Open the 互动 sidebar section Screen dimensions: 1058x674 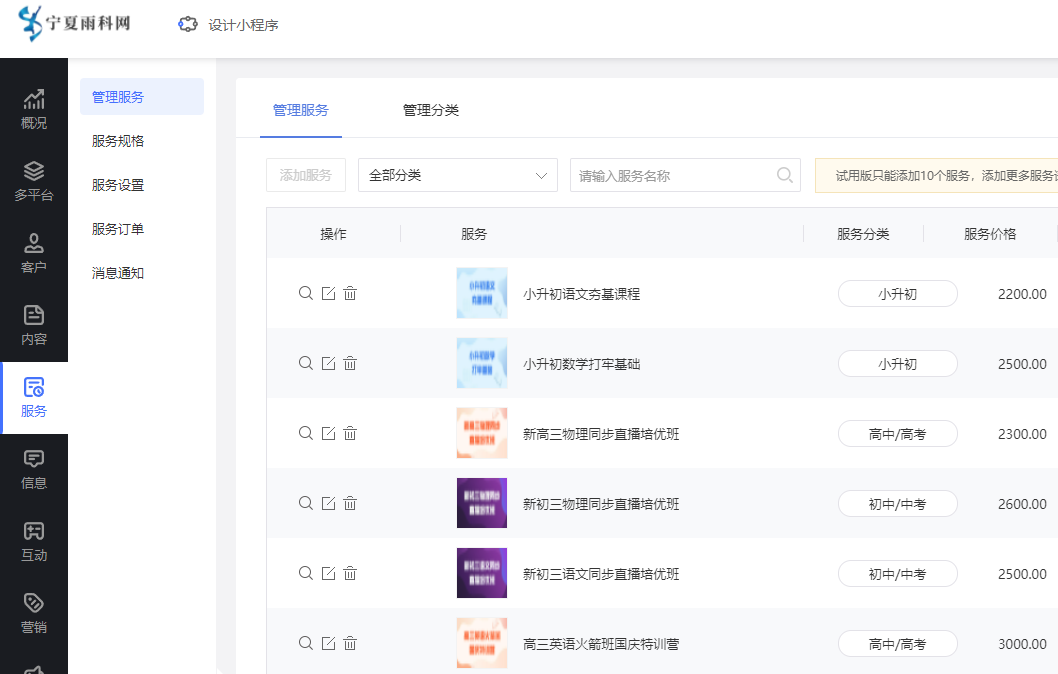[34, 541]
